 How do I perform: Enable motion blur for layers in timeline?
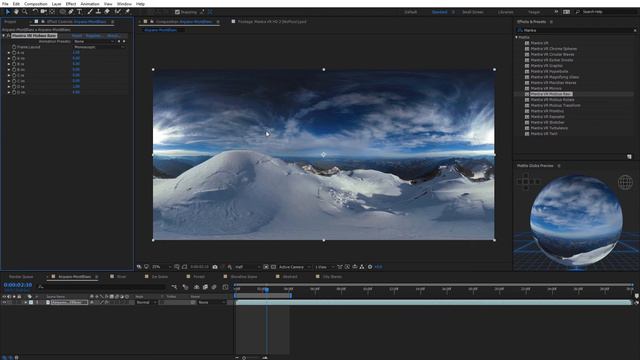coord(214,287)
